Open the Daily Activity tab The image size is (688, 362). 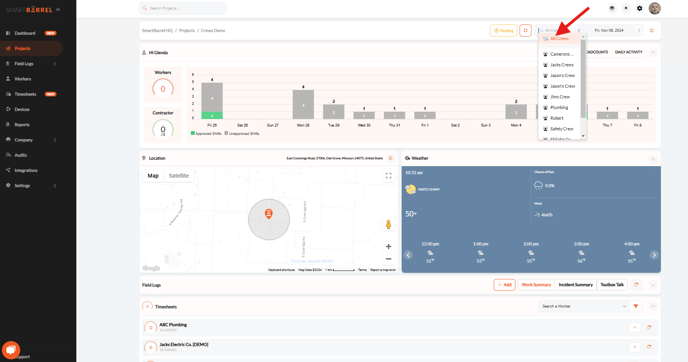(x=628, y=52)
